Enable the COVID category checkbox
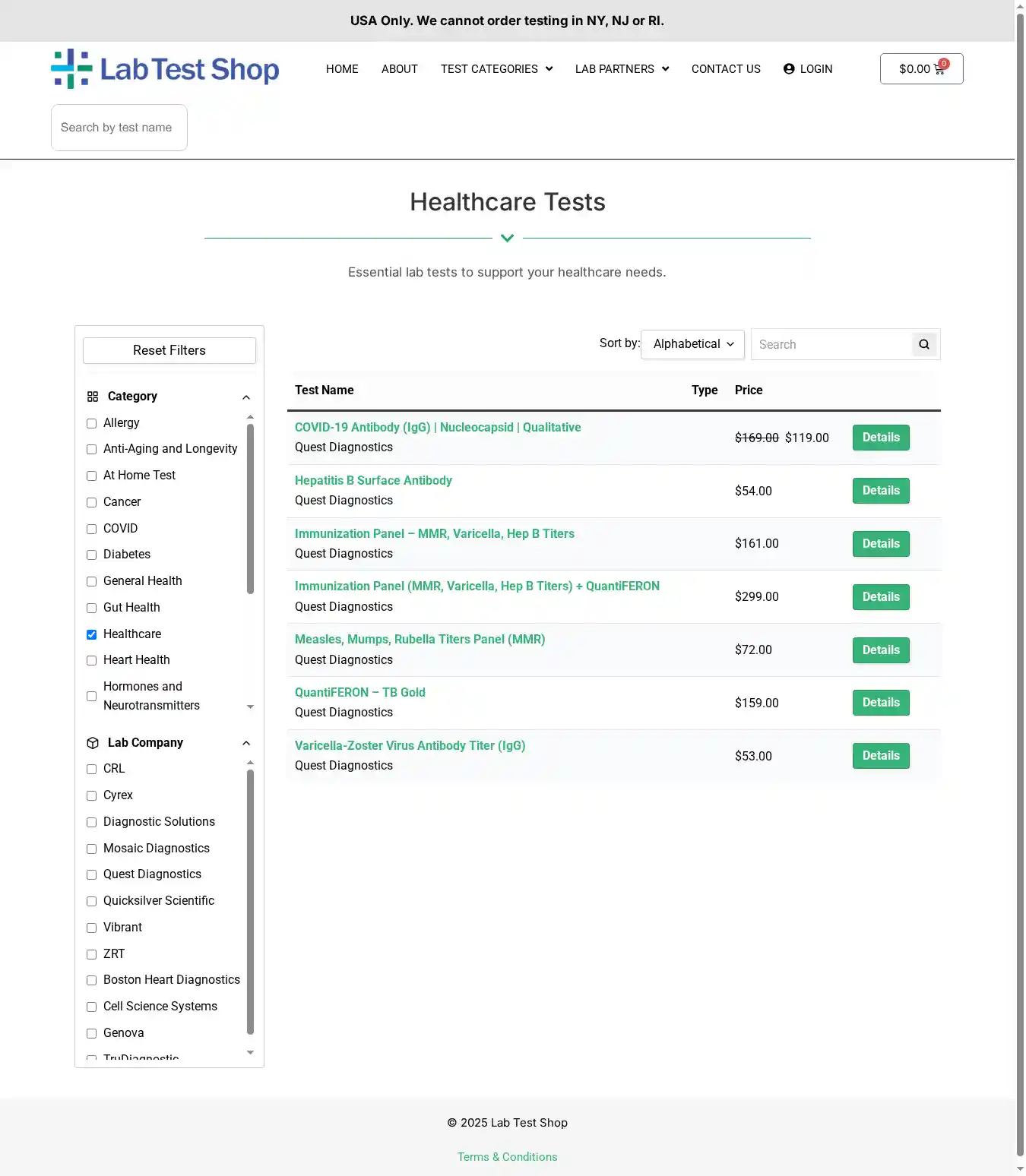This screenshot has height=1176, width=1026. click(x=92, y=529)
